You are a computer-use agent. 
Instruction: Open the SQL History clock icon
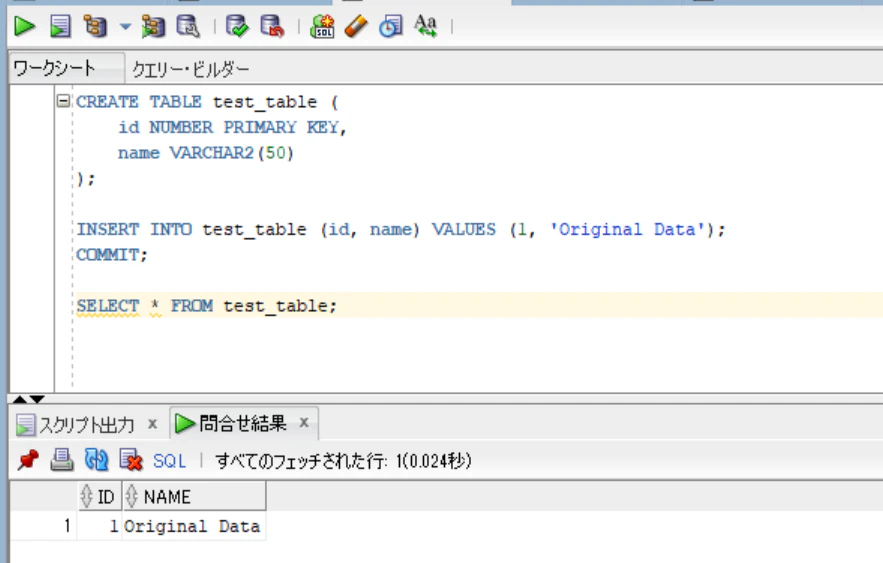point(390,26)
